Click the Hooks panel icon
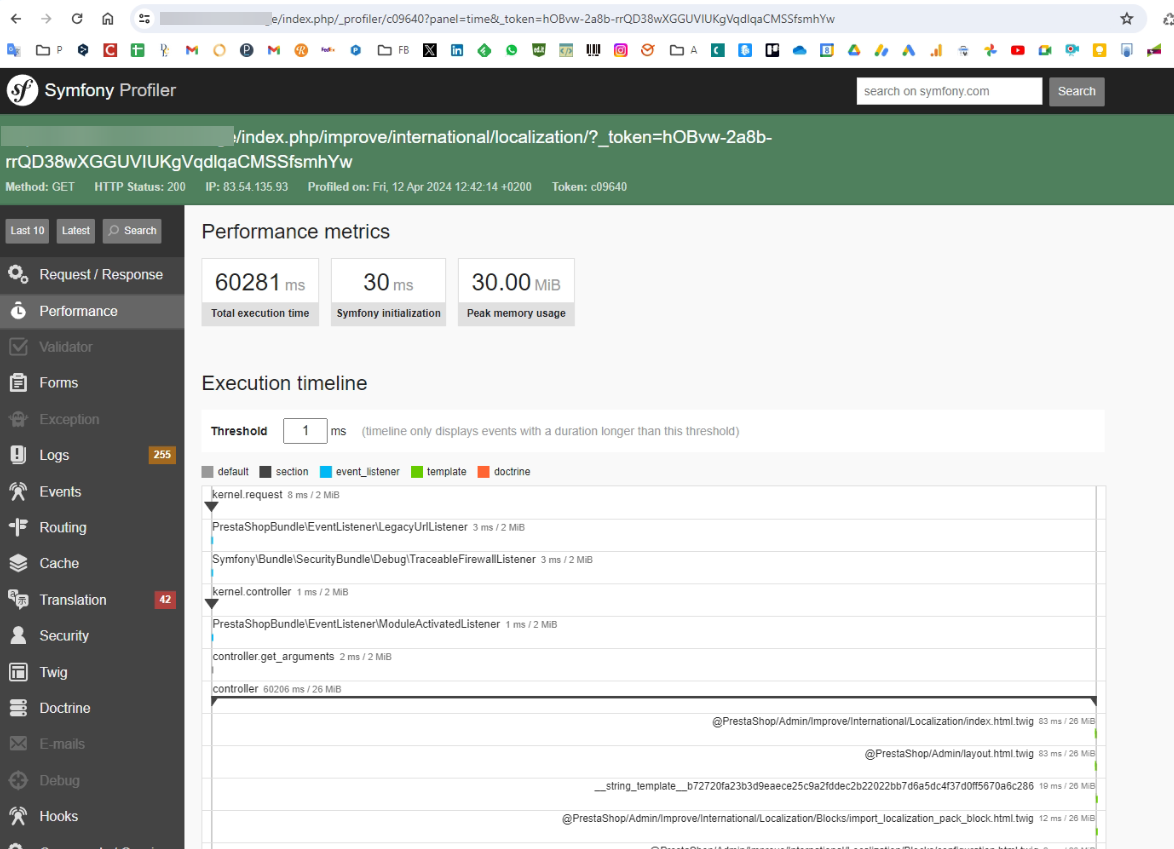Image resolution: width=1174 pixels, height=849 pixels. point(19,816)
